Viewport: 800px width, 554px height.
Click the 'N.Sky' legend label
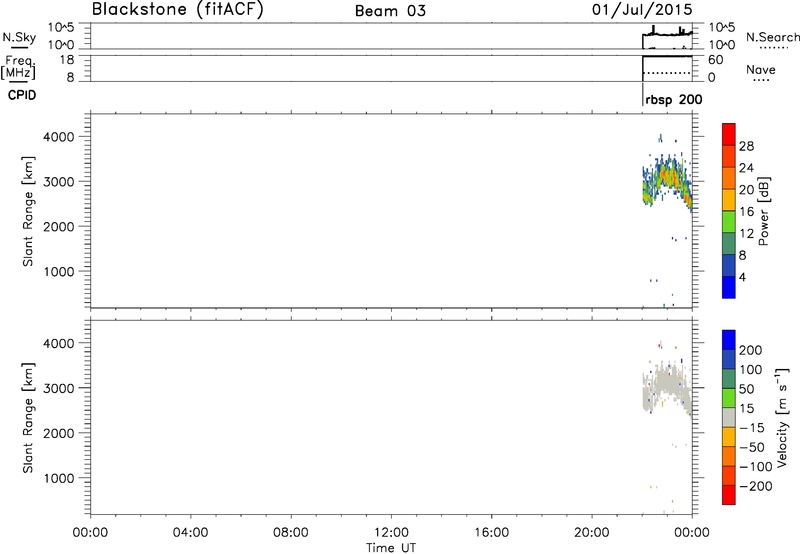[19, 37]
